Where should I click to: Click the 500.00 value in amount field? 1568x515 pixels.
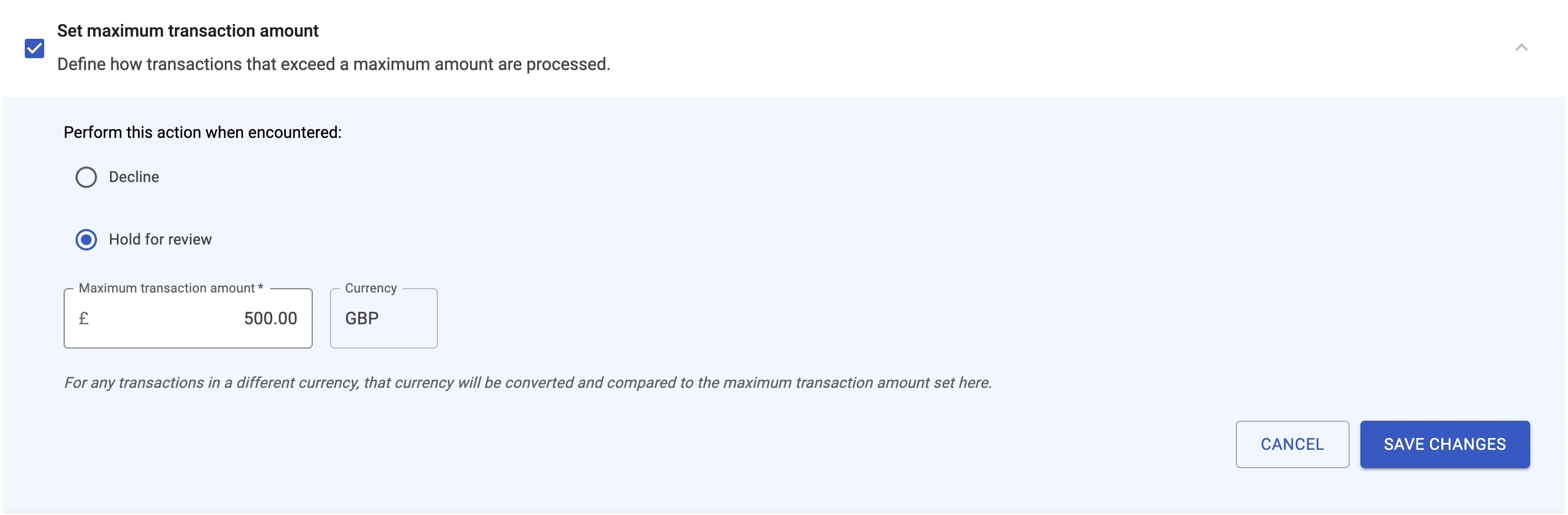point(270,318)
